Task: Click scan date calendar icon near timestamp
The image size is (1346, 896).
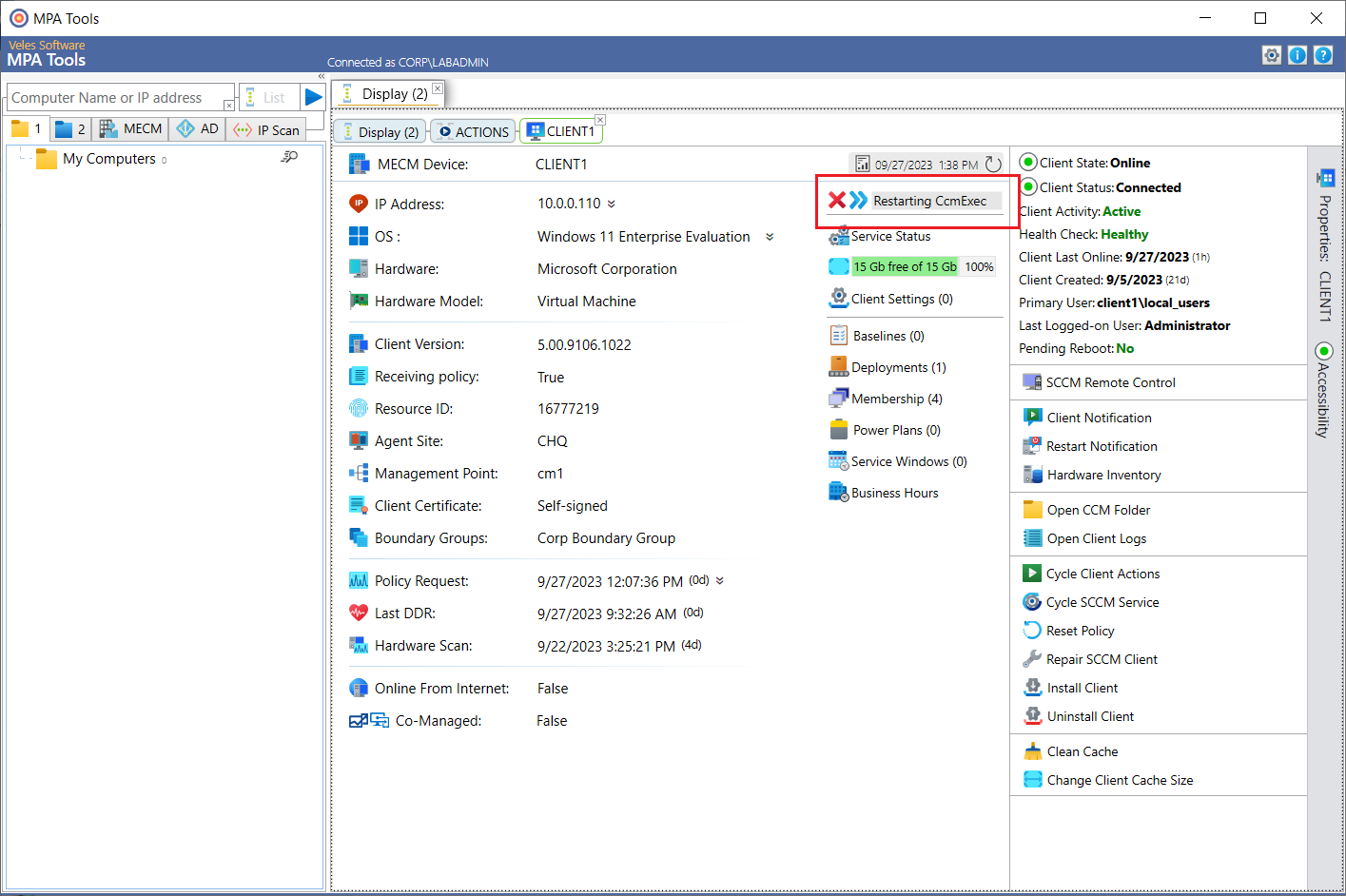Action: (862, 164)
